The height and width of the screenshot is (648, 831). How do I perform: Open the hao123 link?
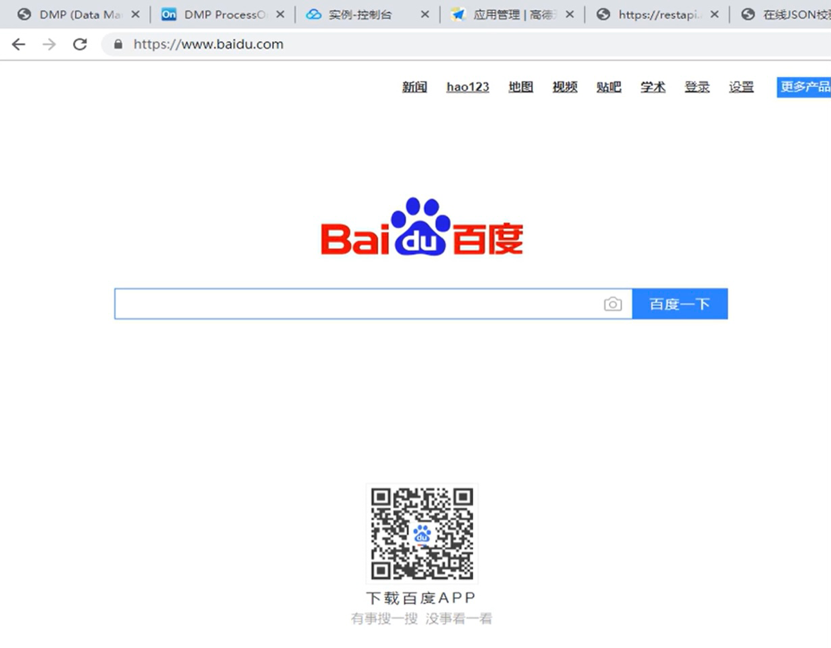tap(467, 87)
